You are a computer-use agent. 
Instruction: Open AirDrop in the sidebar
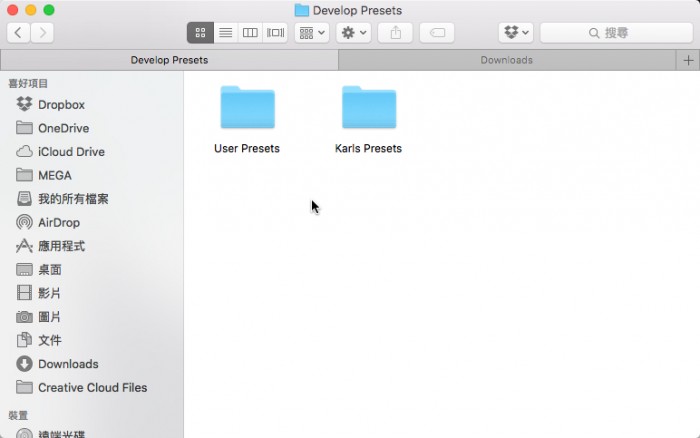pyautogui.click(x=58, y=223)
